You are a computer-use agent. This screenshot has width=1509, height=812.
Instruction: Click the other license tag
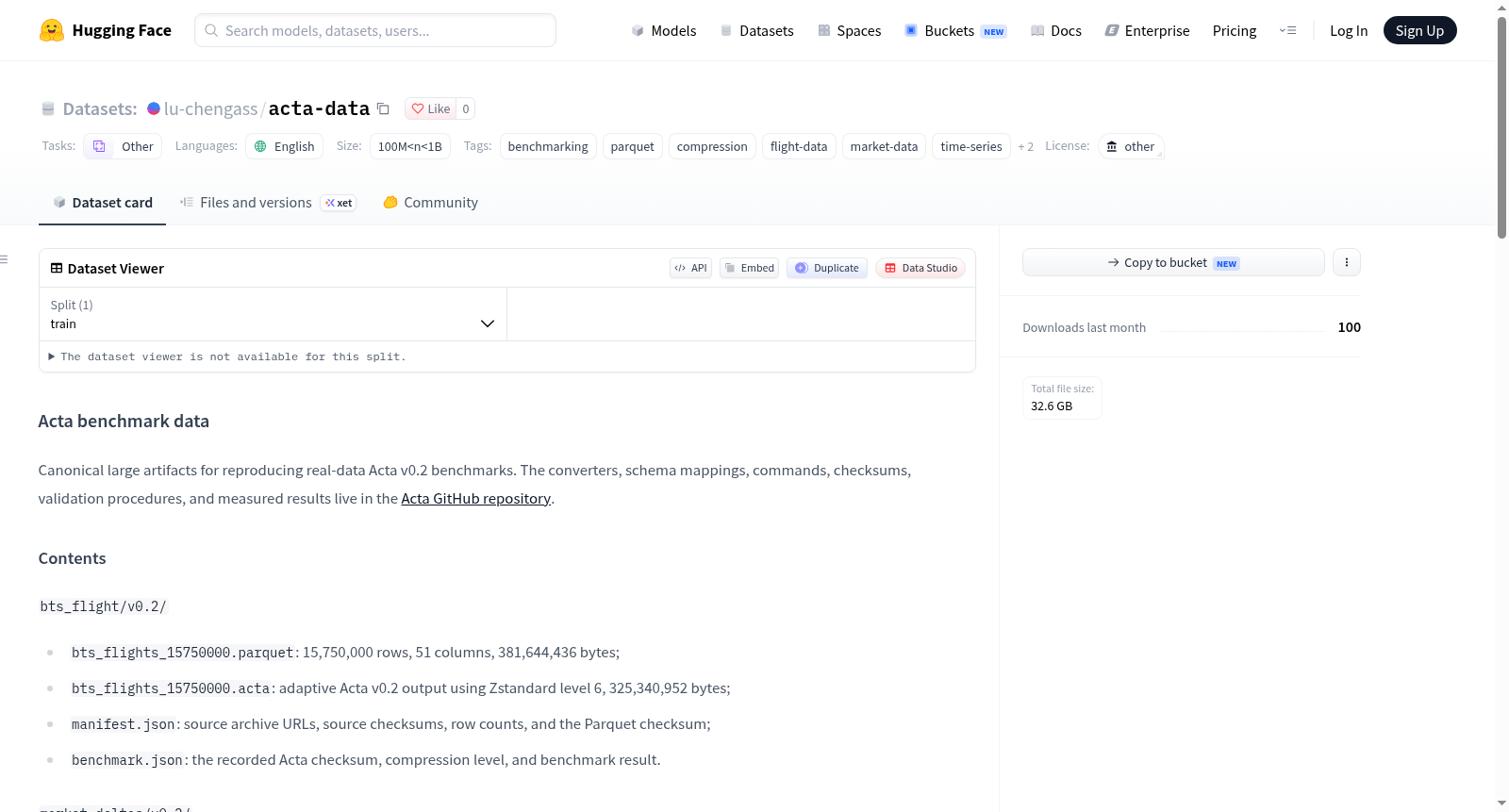coord(1131,146)
